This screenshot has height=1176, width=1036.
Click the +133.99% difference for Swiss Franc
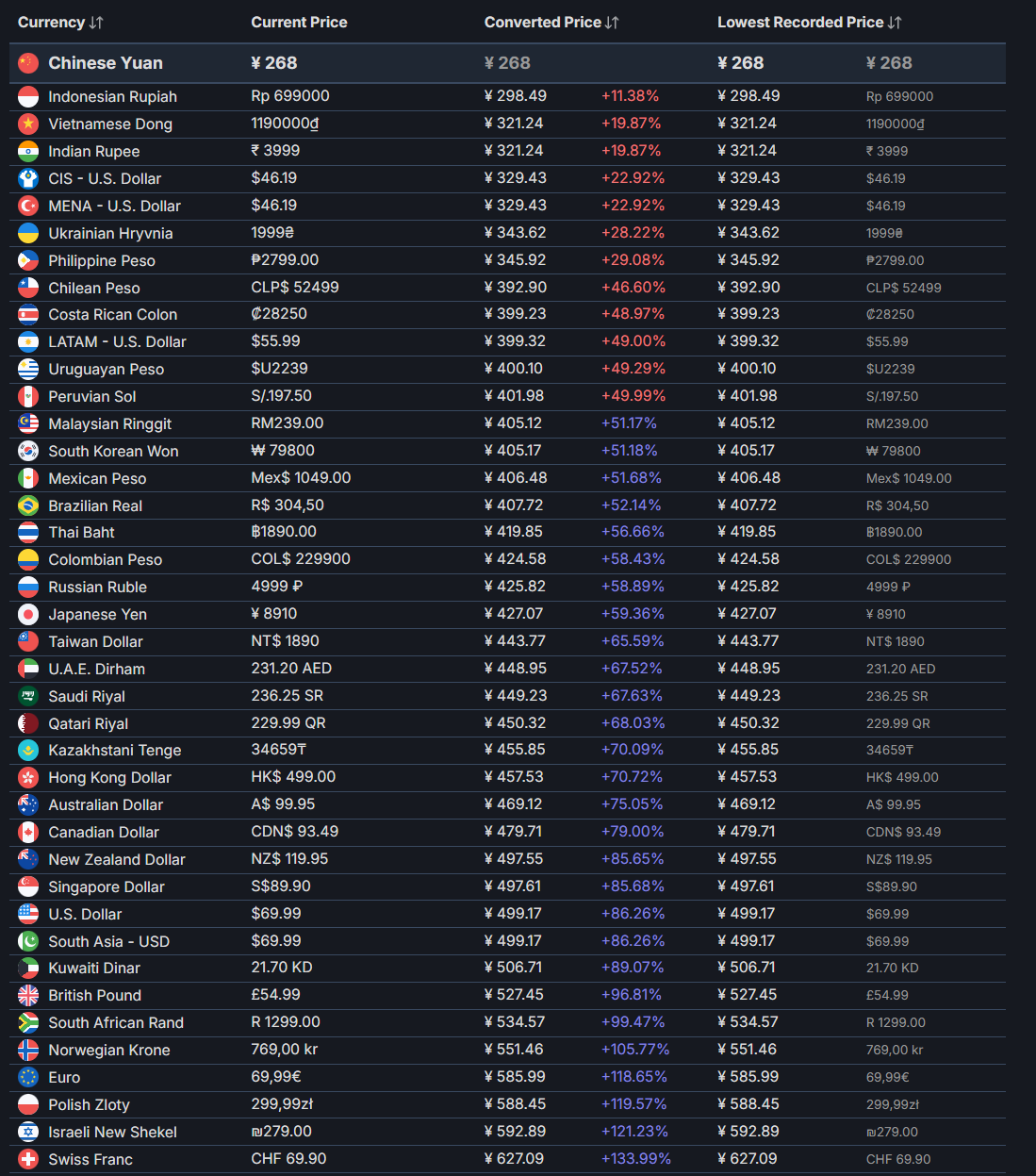click(x=636, y=1159)
